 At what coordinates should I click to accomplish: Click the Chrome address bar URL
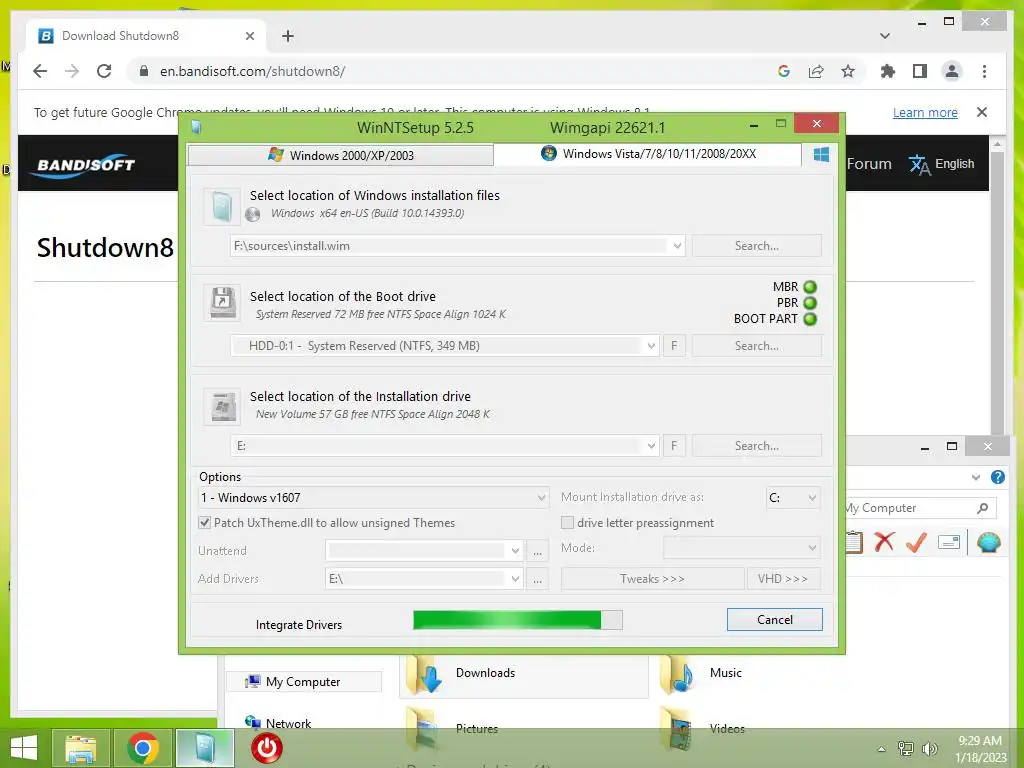pos(252,71)
